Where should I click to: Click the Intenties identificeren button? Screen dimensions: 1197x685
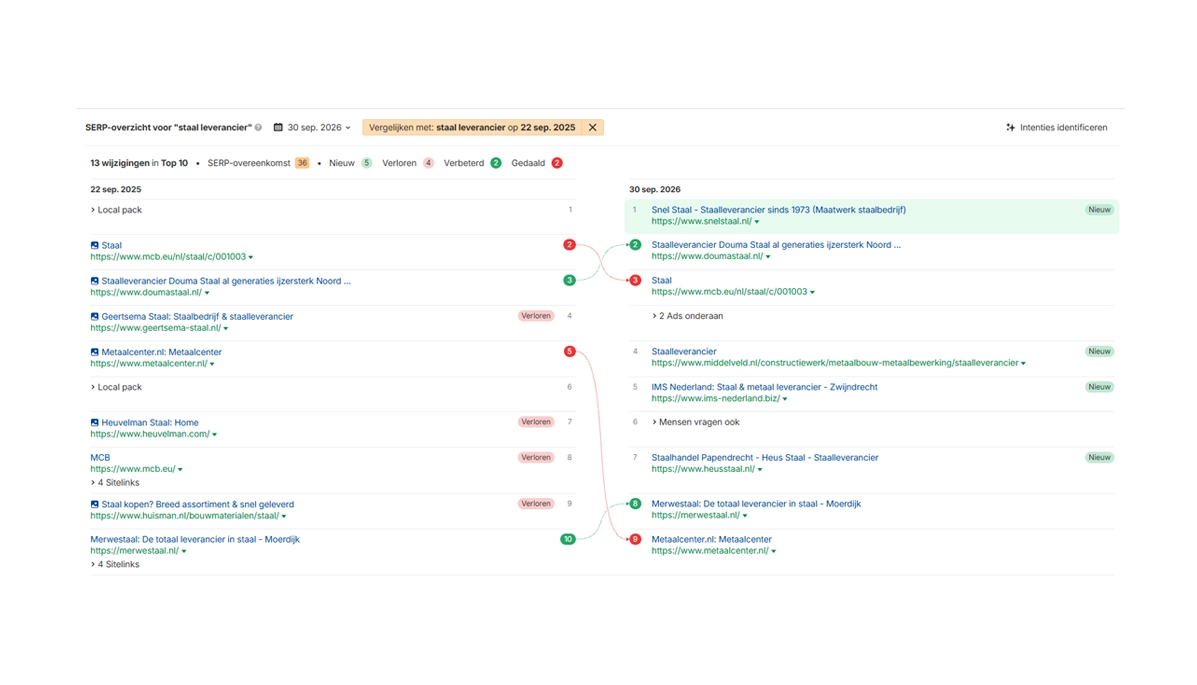[1057, 128]
